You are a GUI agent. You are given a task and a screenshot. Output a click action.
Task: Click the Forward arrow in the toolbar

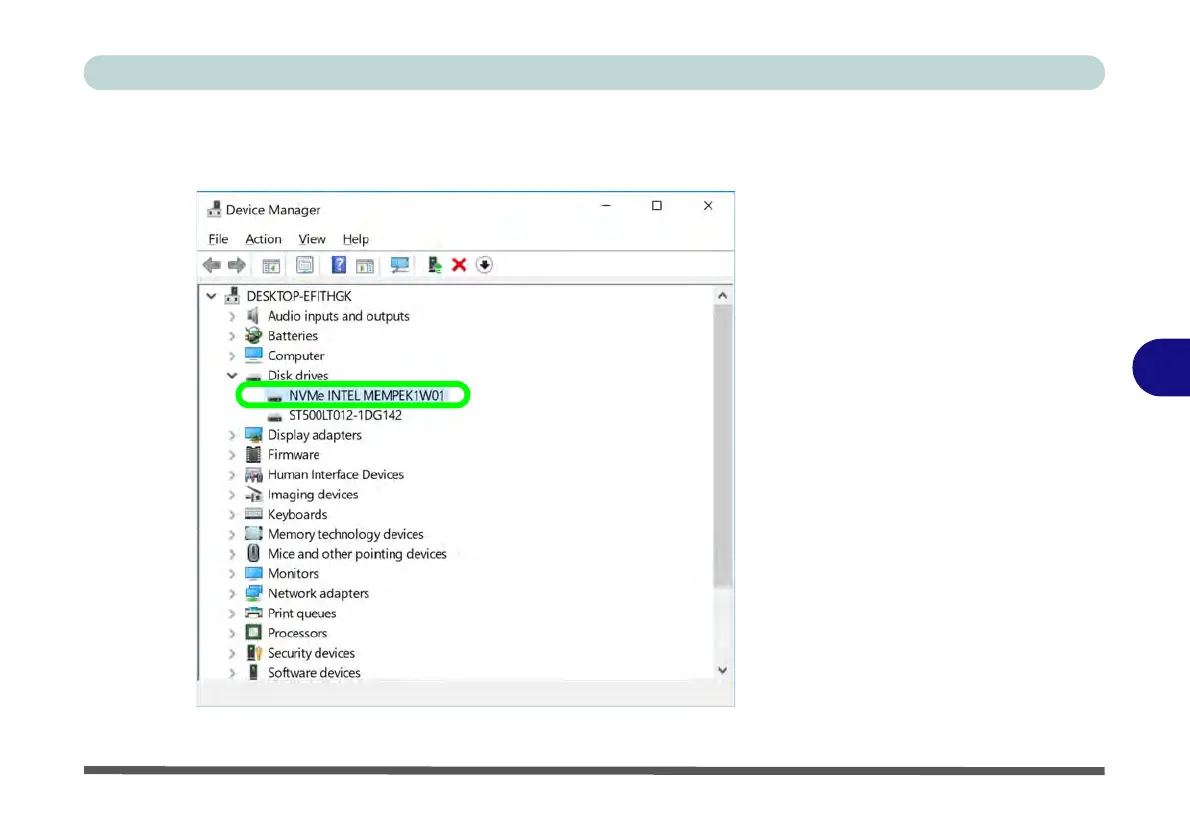pyautogui.click(x=237, y=265)
